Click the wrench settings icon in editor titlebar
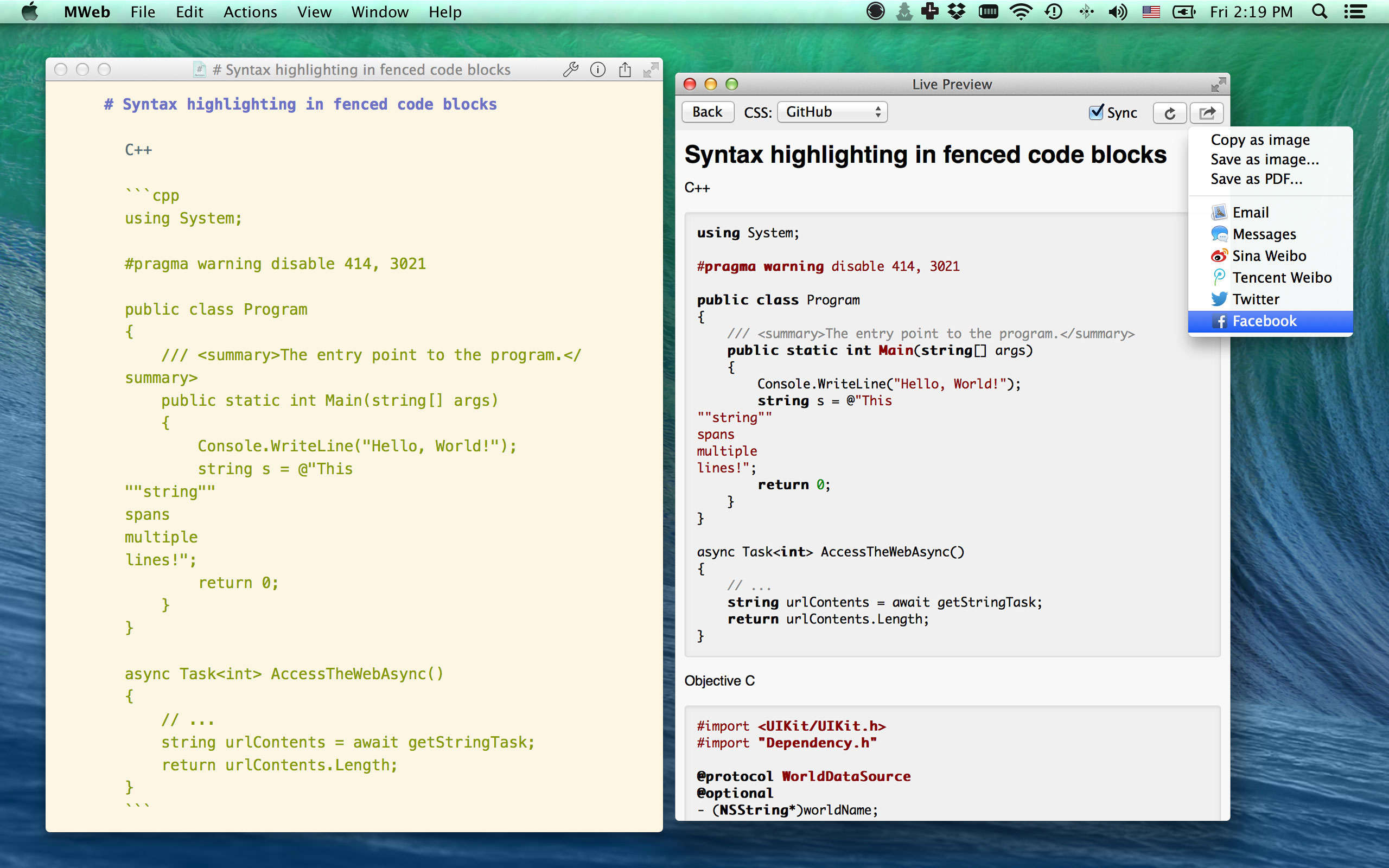The height and width of the screenshot is (868, 1389). [571, 69]
